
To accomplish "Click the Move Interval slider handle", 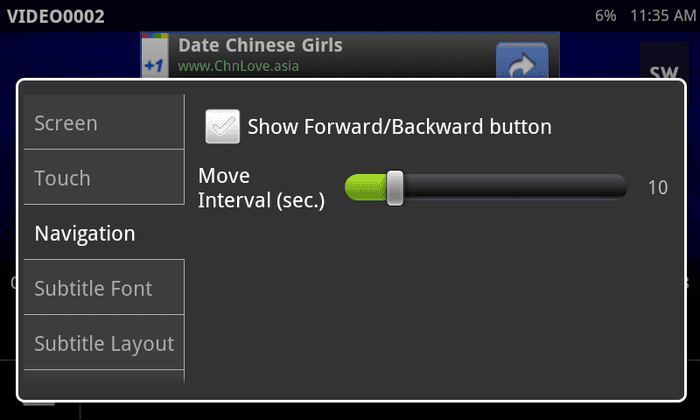I will tap(395, 188).
